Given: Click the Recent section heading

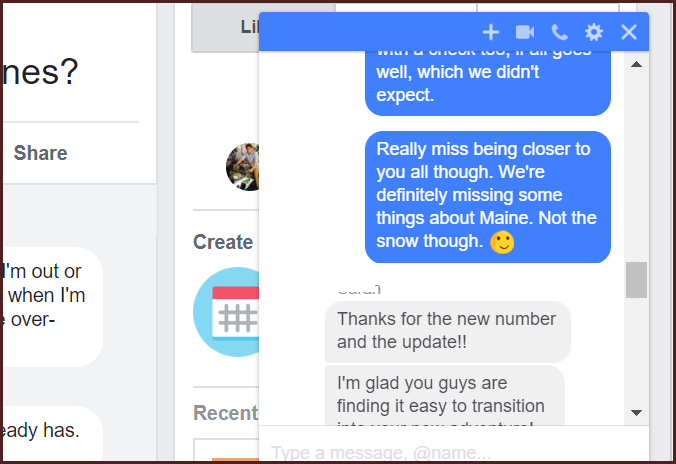Looking at the screenshot, I should pyautogui.click(x=225, y=413).
